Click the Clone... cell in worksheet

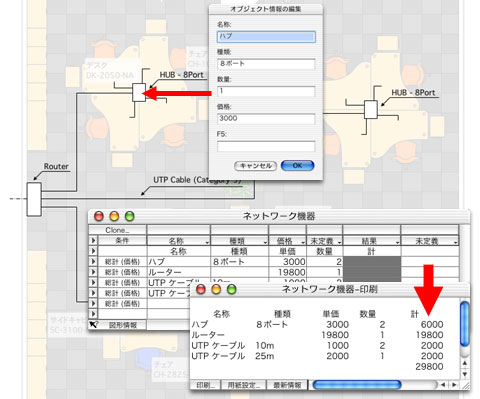pos(117,230)
